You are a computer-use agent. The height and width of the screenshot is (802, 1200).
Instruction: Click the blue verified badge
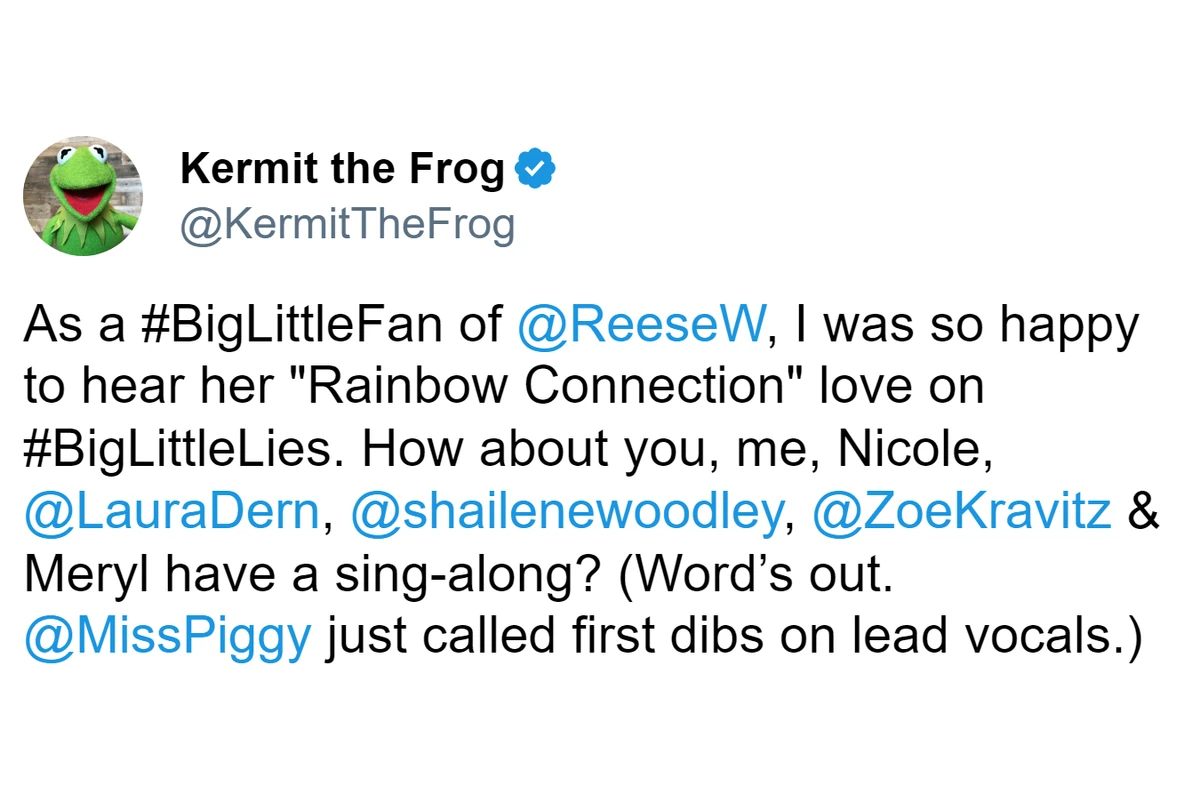point(534,170)
